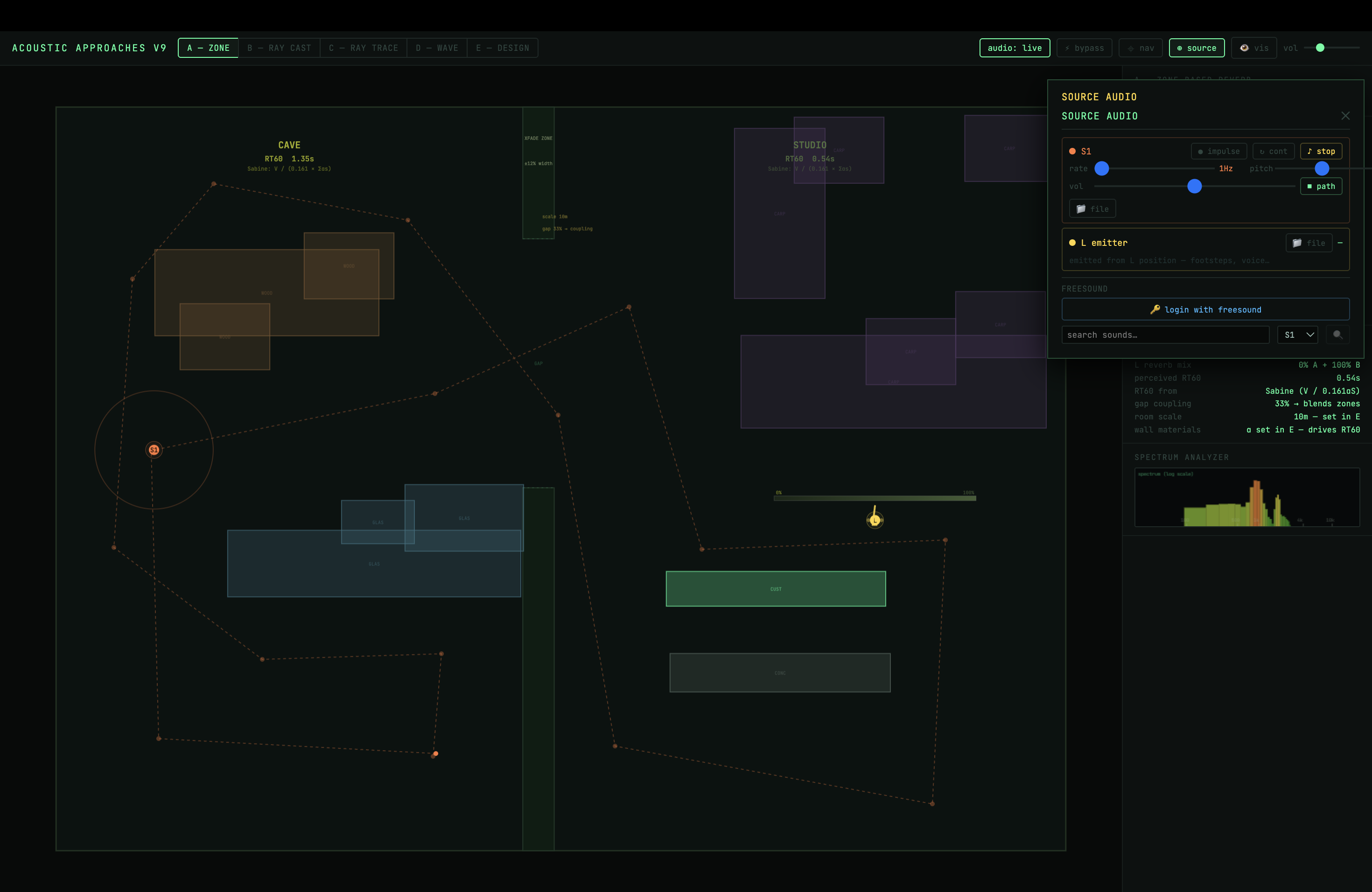The width and height of the screenshot is (1372, 892).
Task: Switch to the A – ZONE tab
Action: click(208, 48)
